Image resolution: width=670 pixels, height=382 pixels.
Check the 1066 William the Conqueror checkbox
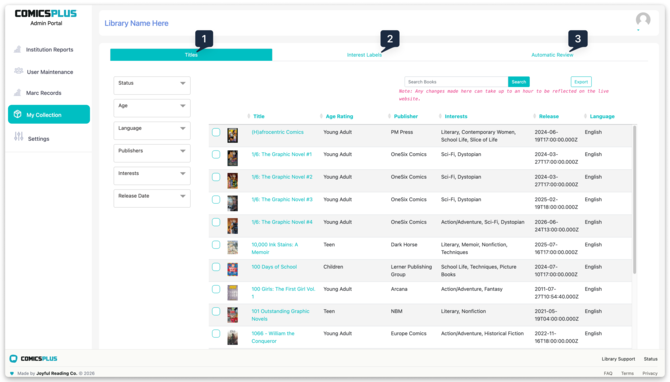(216, 334)
